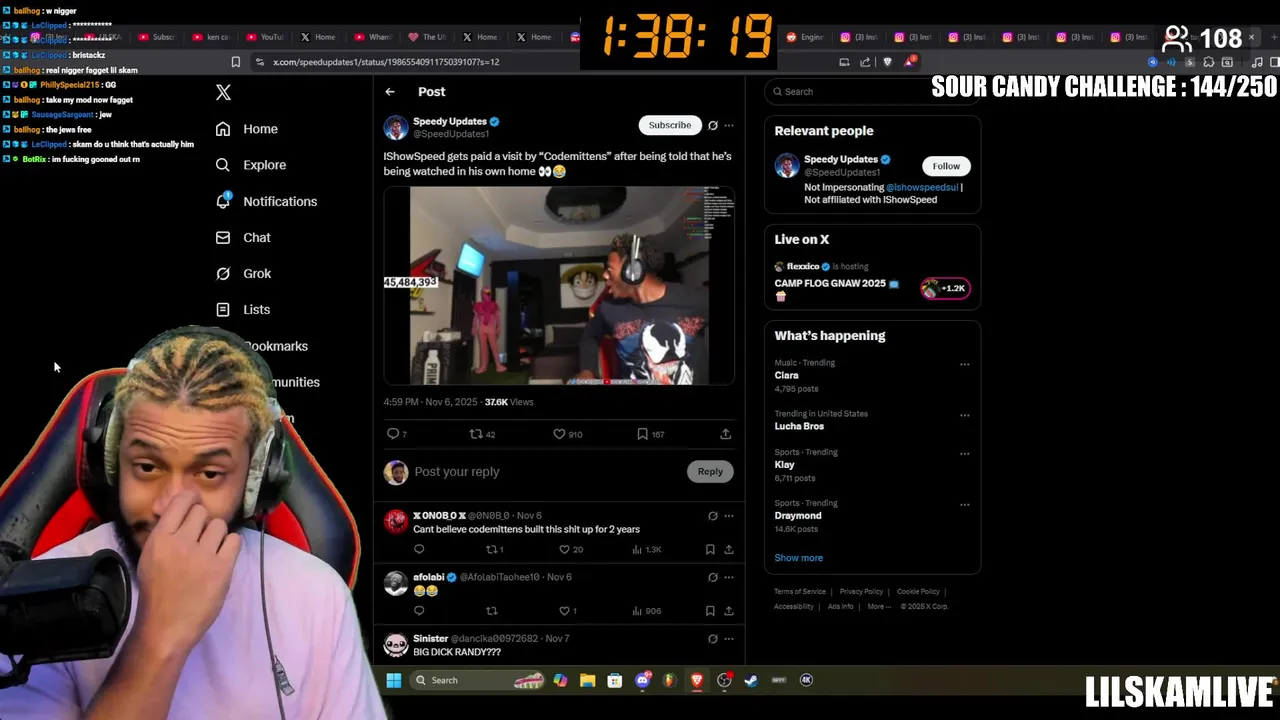Screen dimensions: 1280x720
Task: Click the bookmark icon left of the URL
Action: [236, 62]
